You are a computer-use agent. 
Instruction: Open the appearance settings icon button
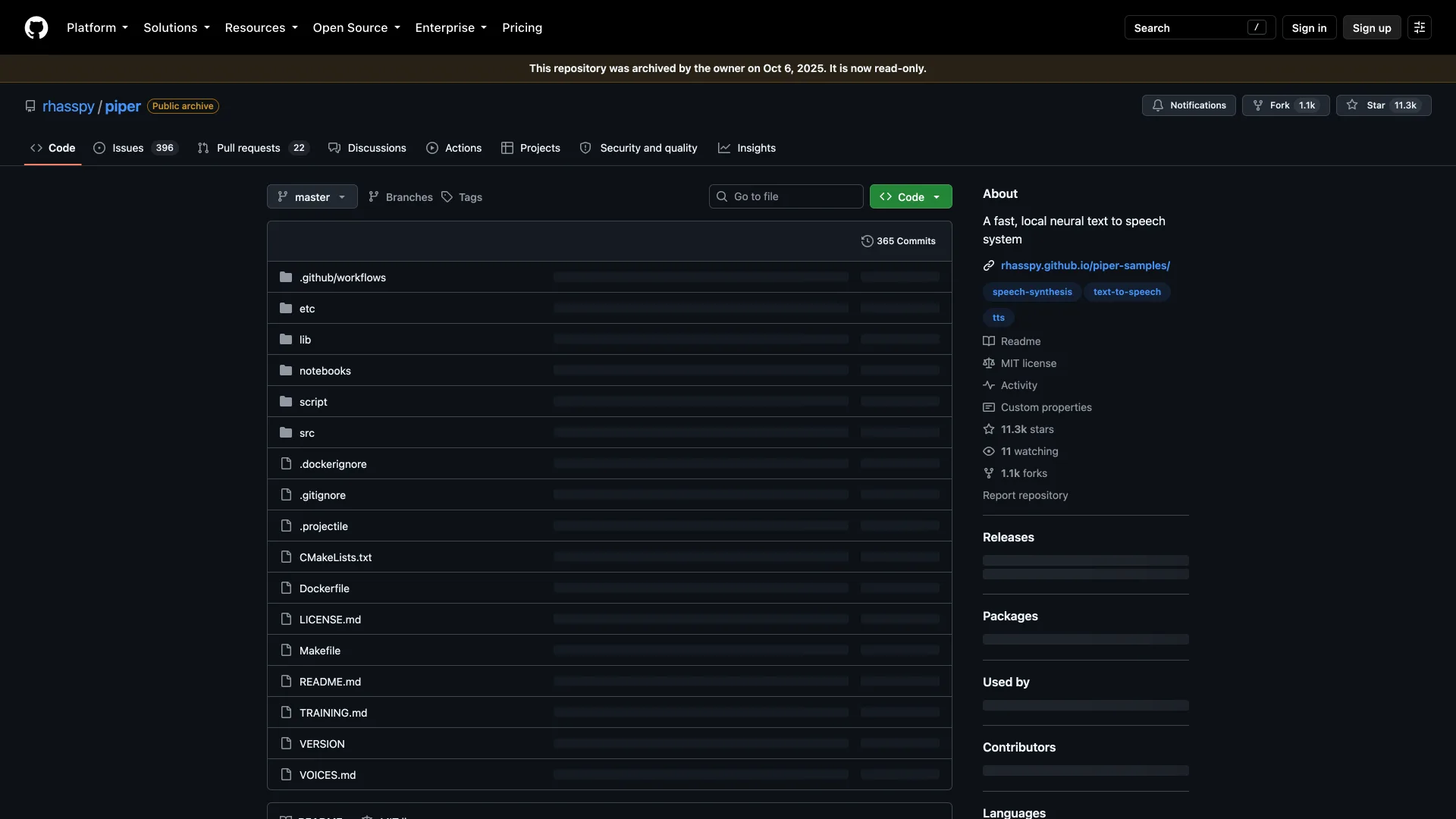pos(1420,28)
